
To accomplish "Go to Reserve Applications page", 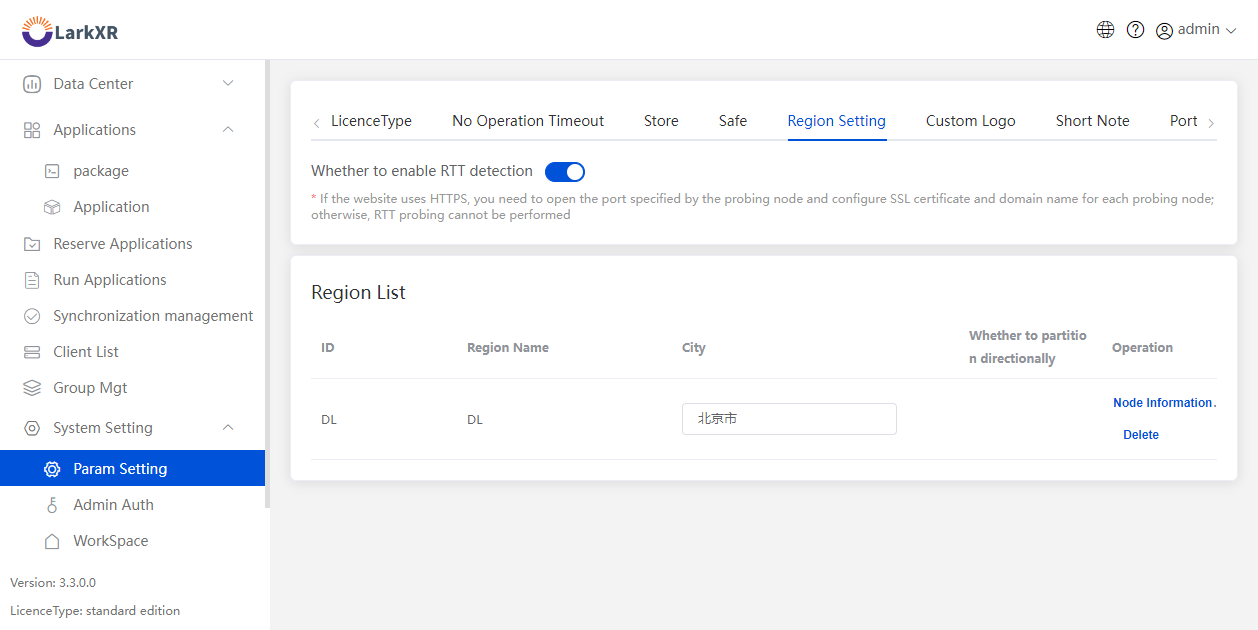I will (123, 244).
